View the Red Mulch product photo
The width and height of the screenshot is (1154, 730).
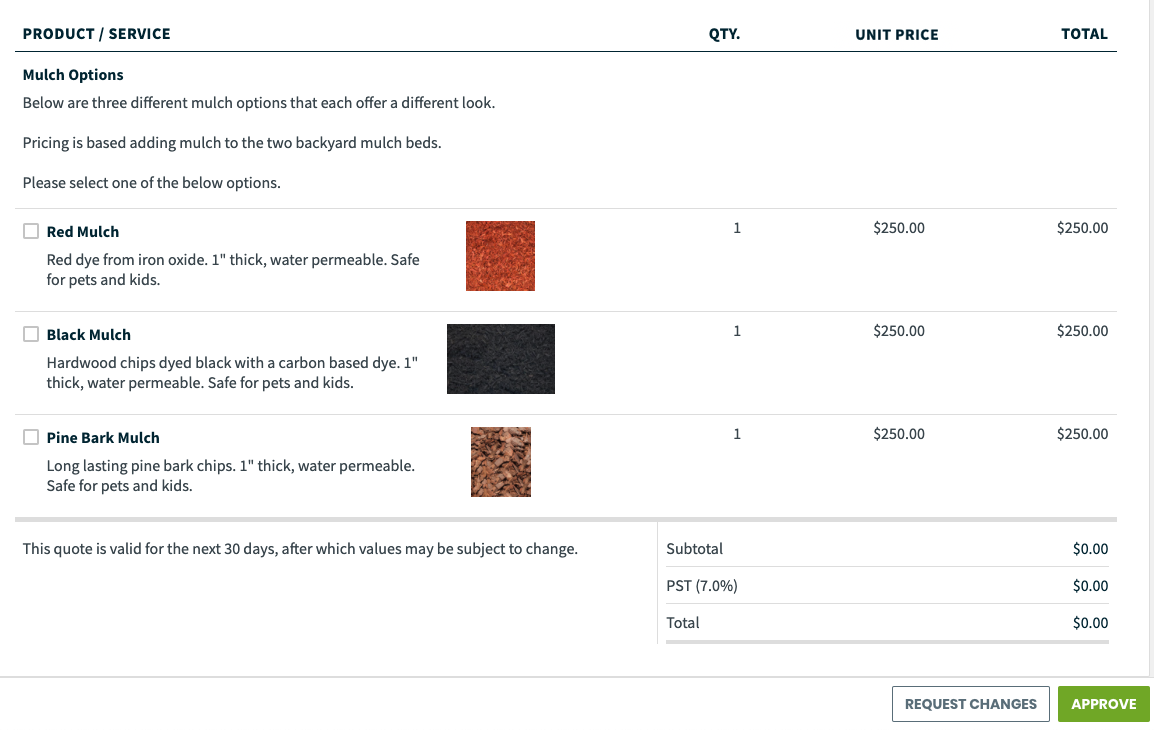(x=500, y=255)
